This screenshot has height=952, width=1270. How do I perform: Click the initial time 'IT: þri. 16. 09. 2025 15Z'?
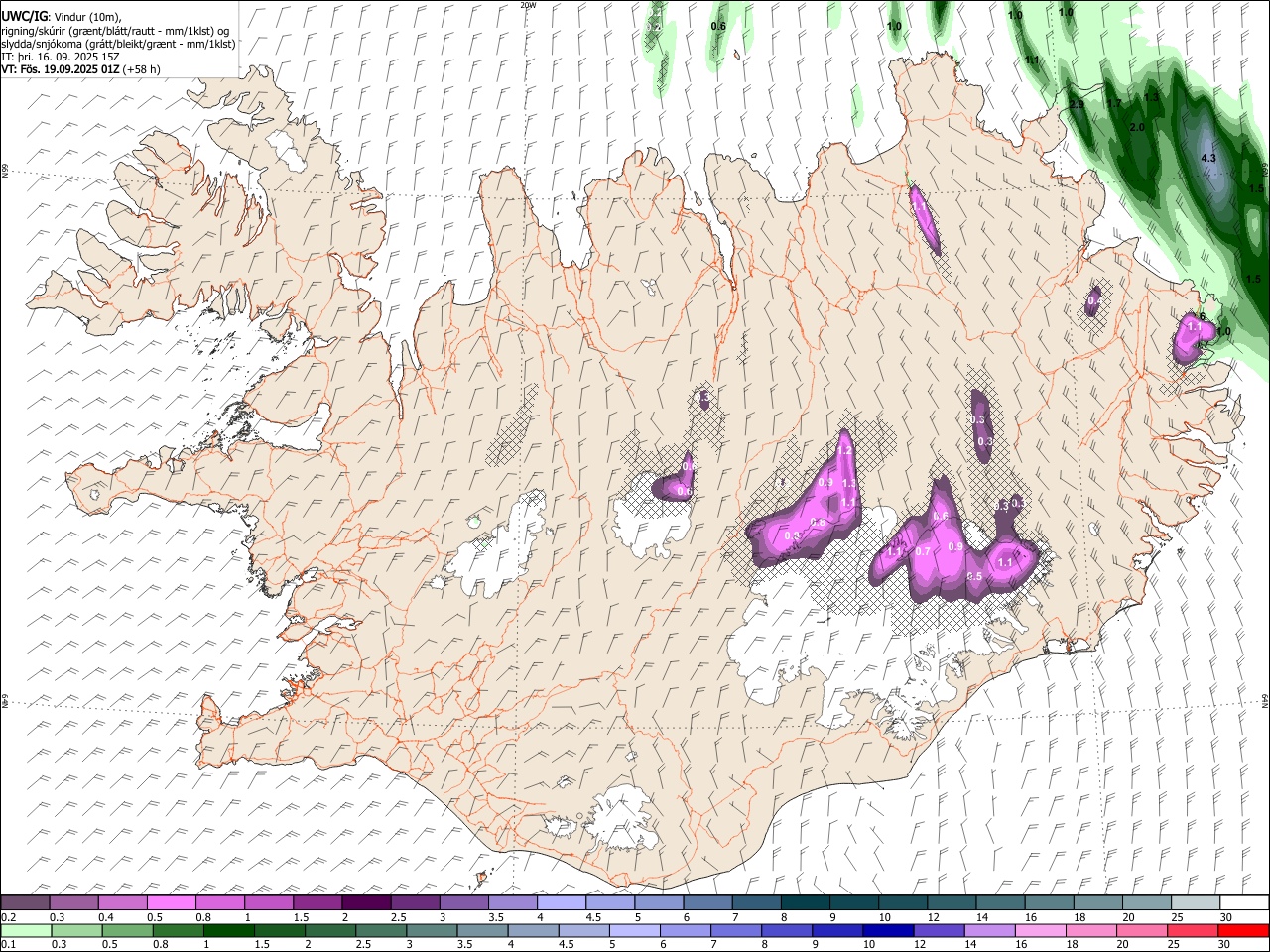coord(61,57)
